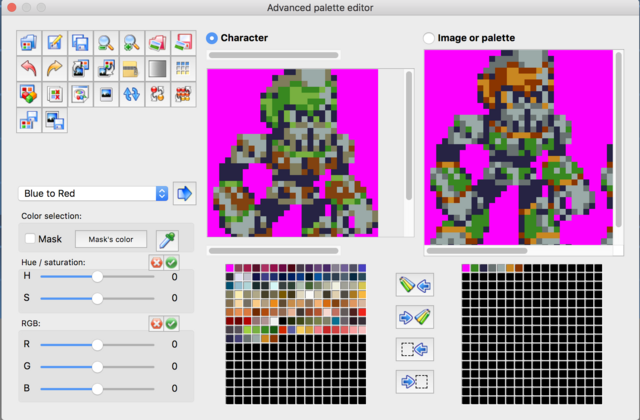
Task: Click horizontal scrollbar below character preview
Action: (273, 251)
